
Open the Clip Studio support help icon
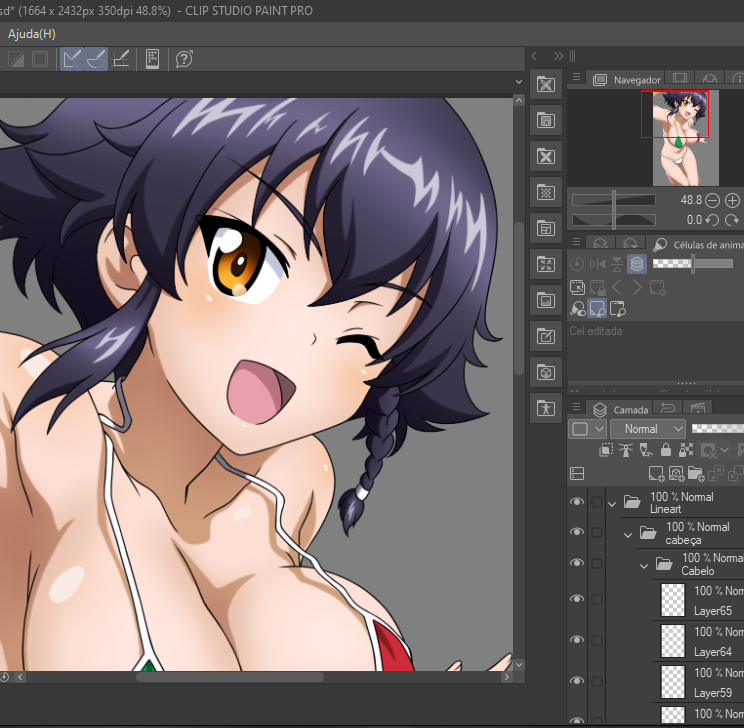[x=184, y=59]
